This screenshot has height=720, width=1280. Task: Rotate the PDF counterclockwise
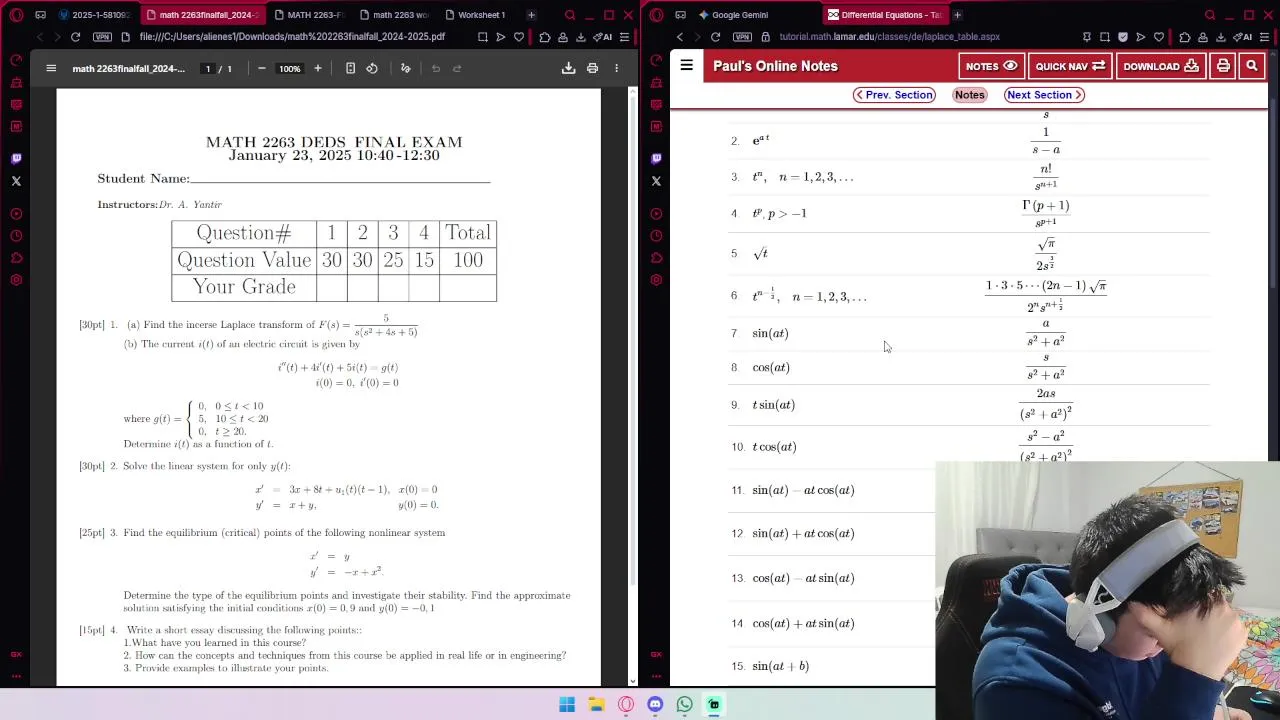[x=372, y=68]
